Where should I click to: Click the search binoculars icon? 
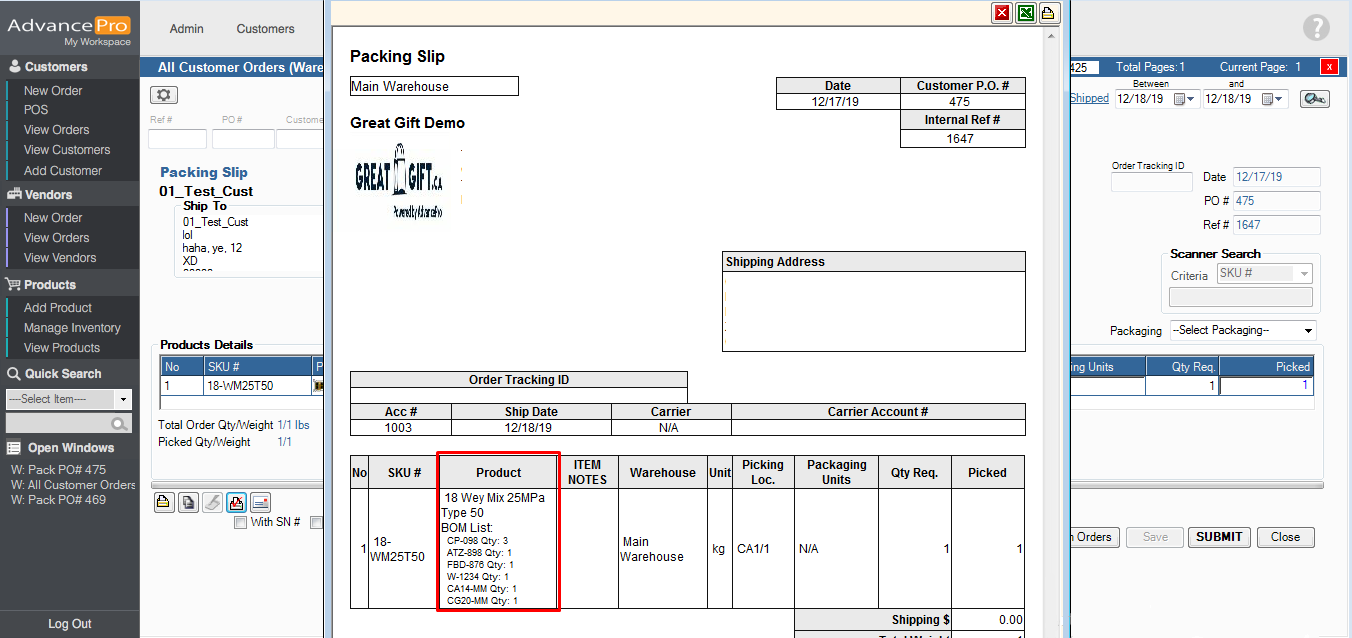point(1314,99)
